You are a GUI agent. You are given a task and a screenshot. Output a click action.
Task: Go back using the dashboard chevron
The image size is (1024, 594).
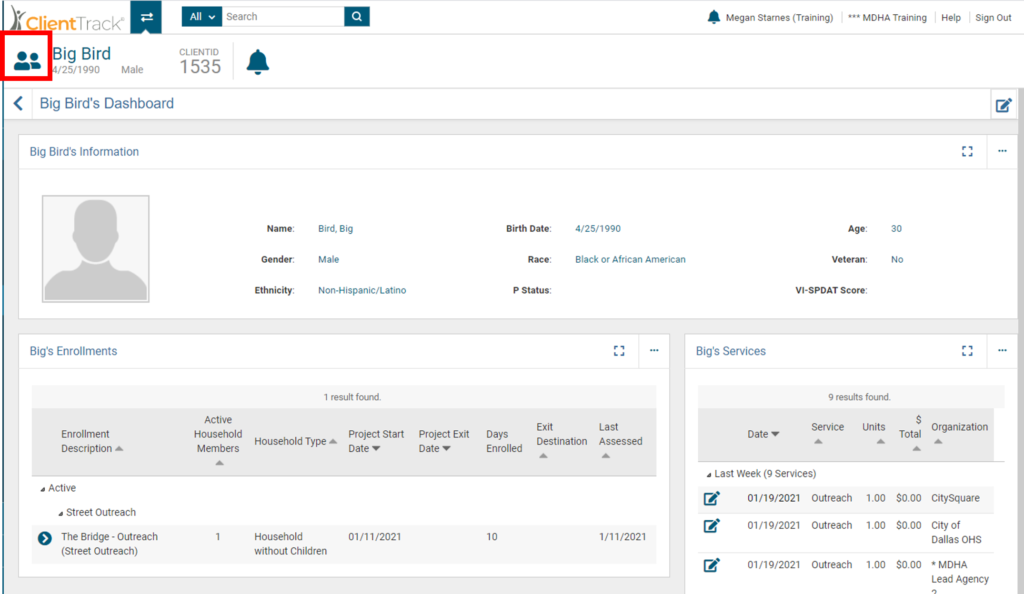click(x=18, y=103)
